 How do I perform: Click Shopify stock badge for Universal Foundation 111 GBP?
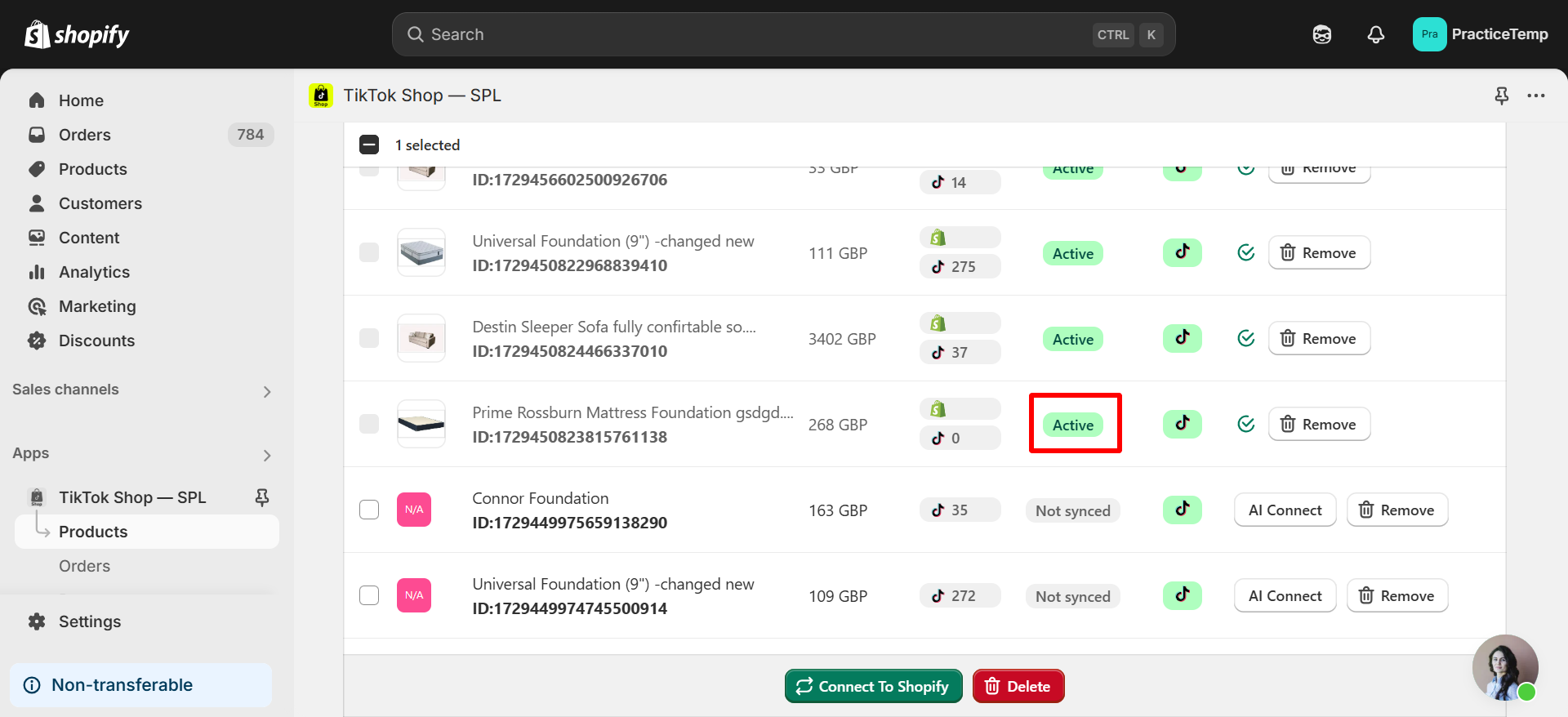pyautogui.click(x=960, y=238)
